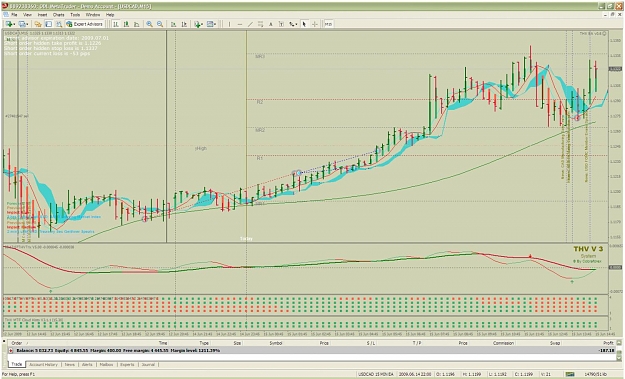This screenshot has height=379, width=625.
Task: Sort by the Commission column header
Action: (503, 343)
